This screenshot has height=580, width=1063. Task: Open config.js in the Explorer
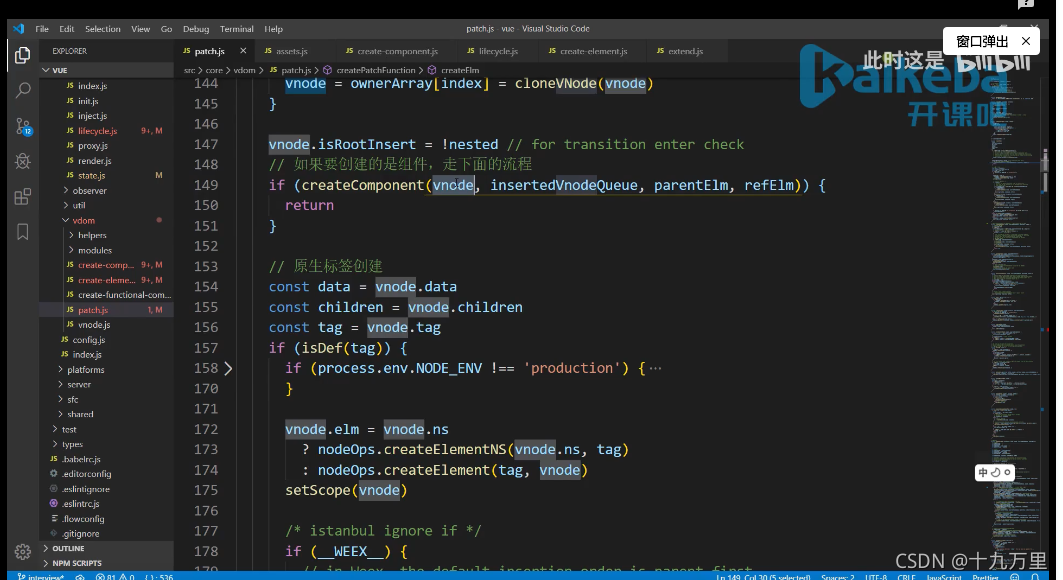tap(88, 339)
